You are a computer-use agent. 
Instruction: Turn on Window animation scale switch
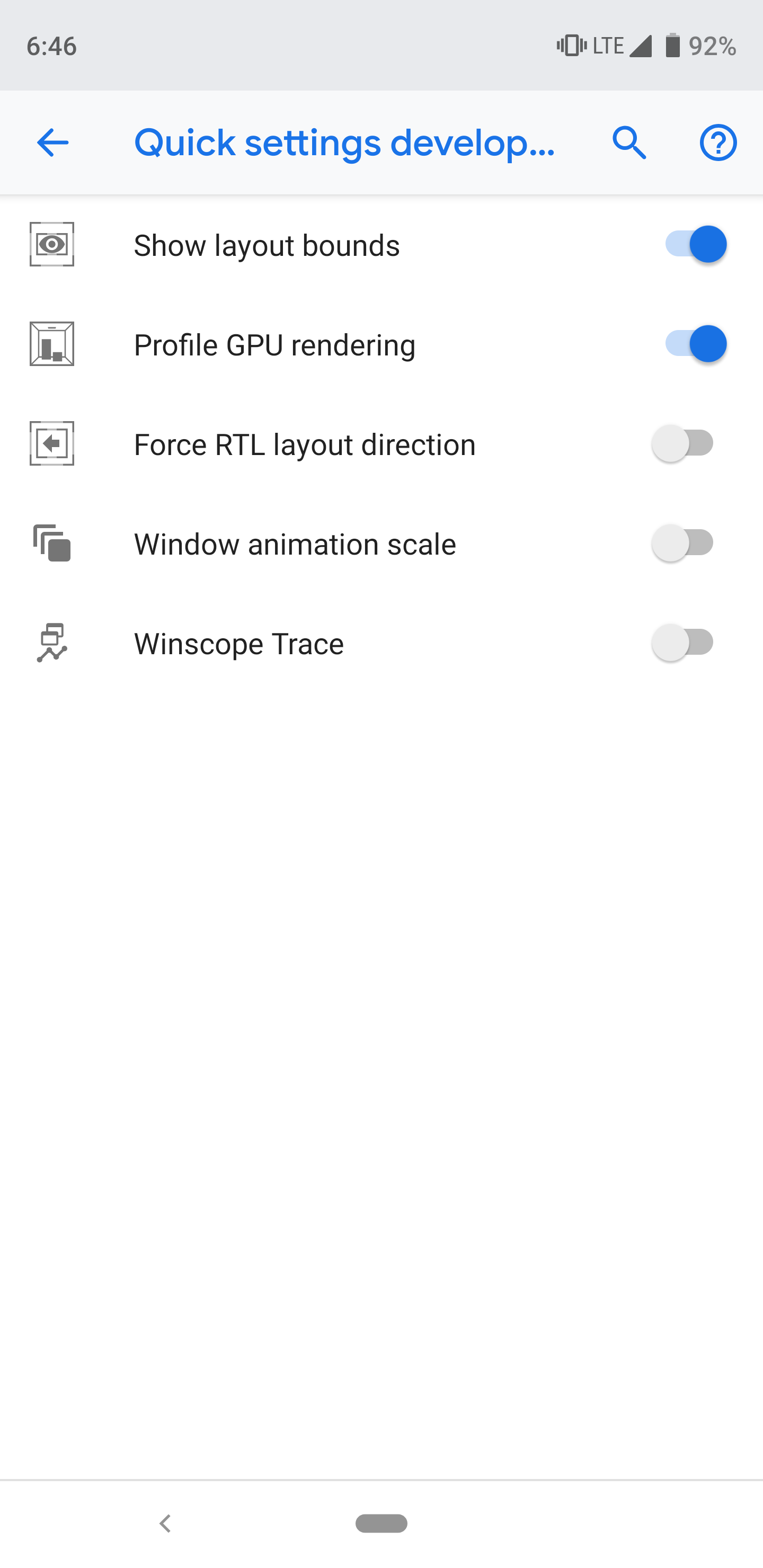682,543
